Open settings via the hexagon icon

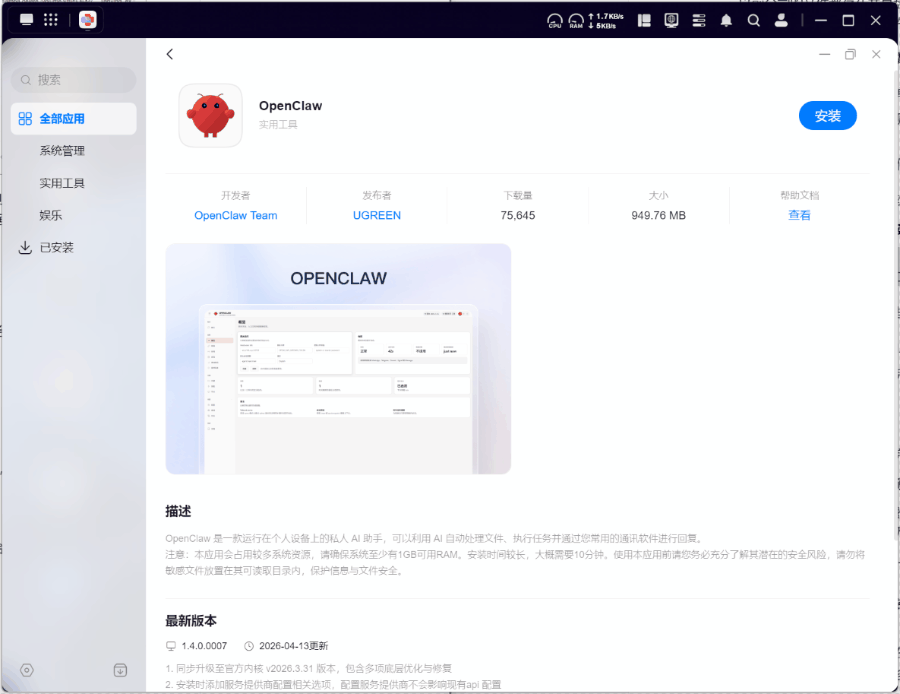point(27,670)
